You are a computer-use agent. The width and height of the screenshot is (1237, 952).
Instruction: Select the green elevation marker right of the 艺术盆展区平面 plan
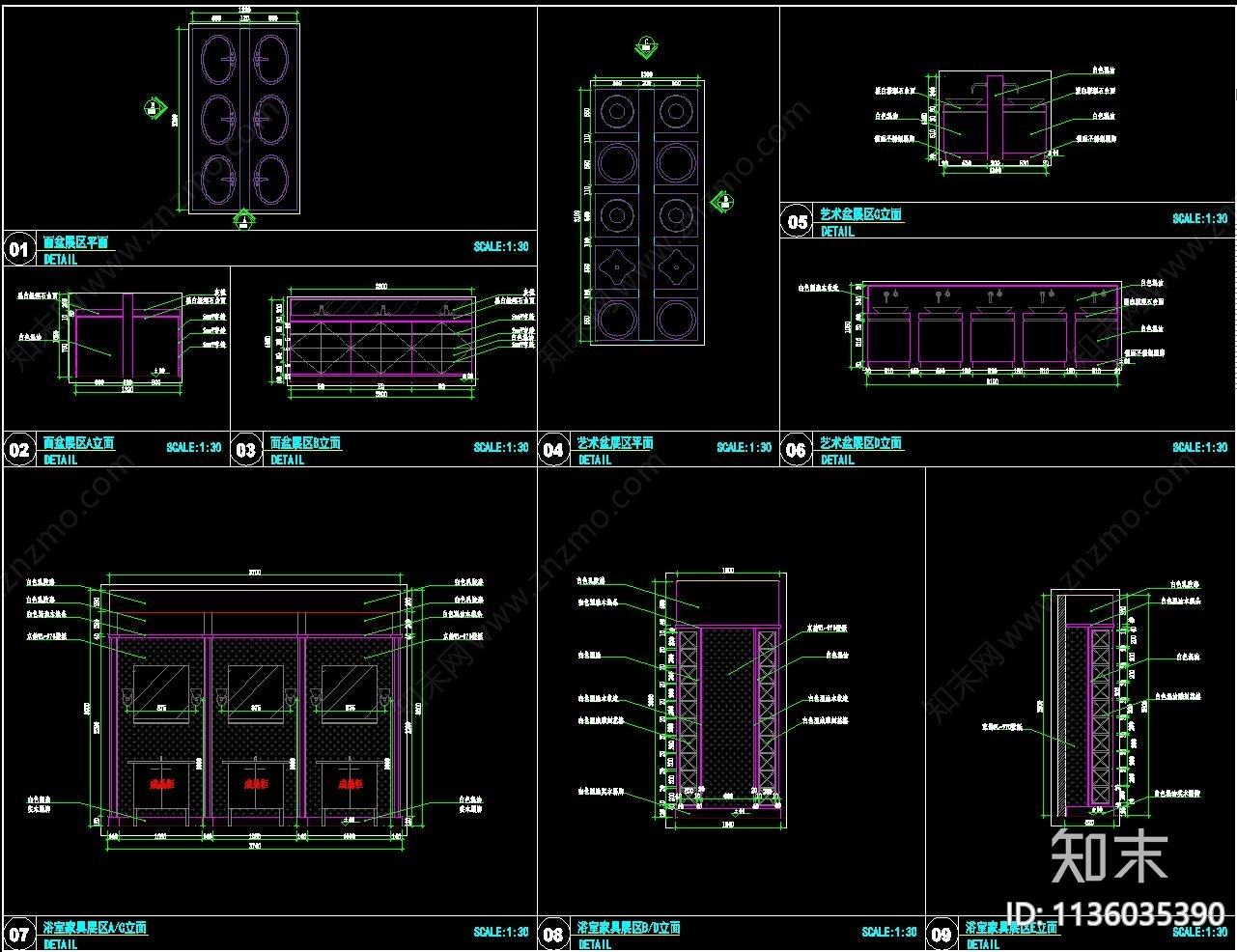[x=722, y=202]
